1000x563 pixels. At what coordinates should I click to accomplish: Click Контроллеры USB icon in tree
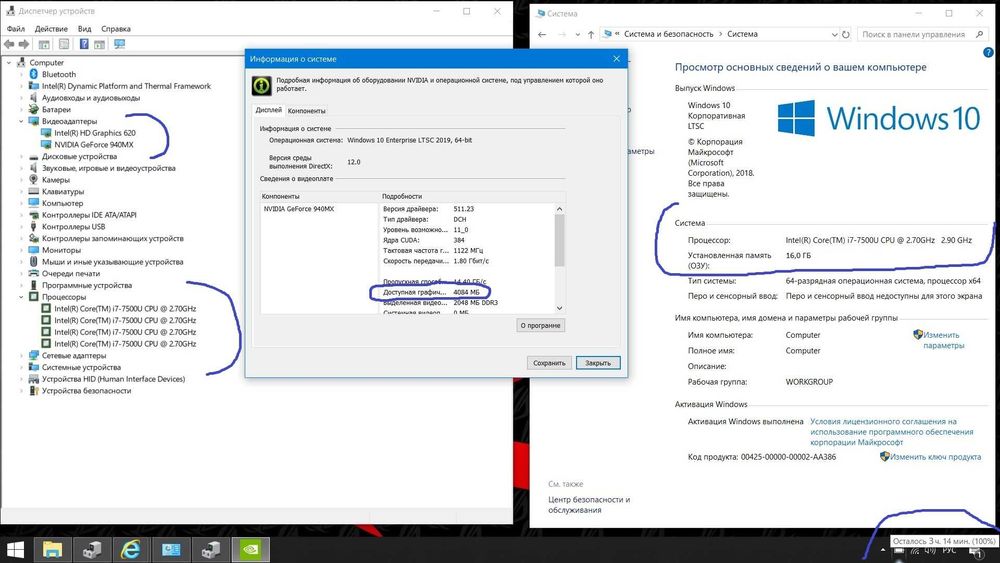click(x=34, y=226)
